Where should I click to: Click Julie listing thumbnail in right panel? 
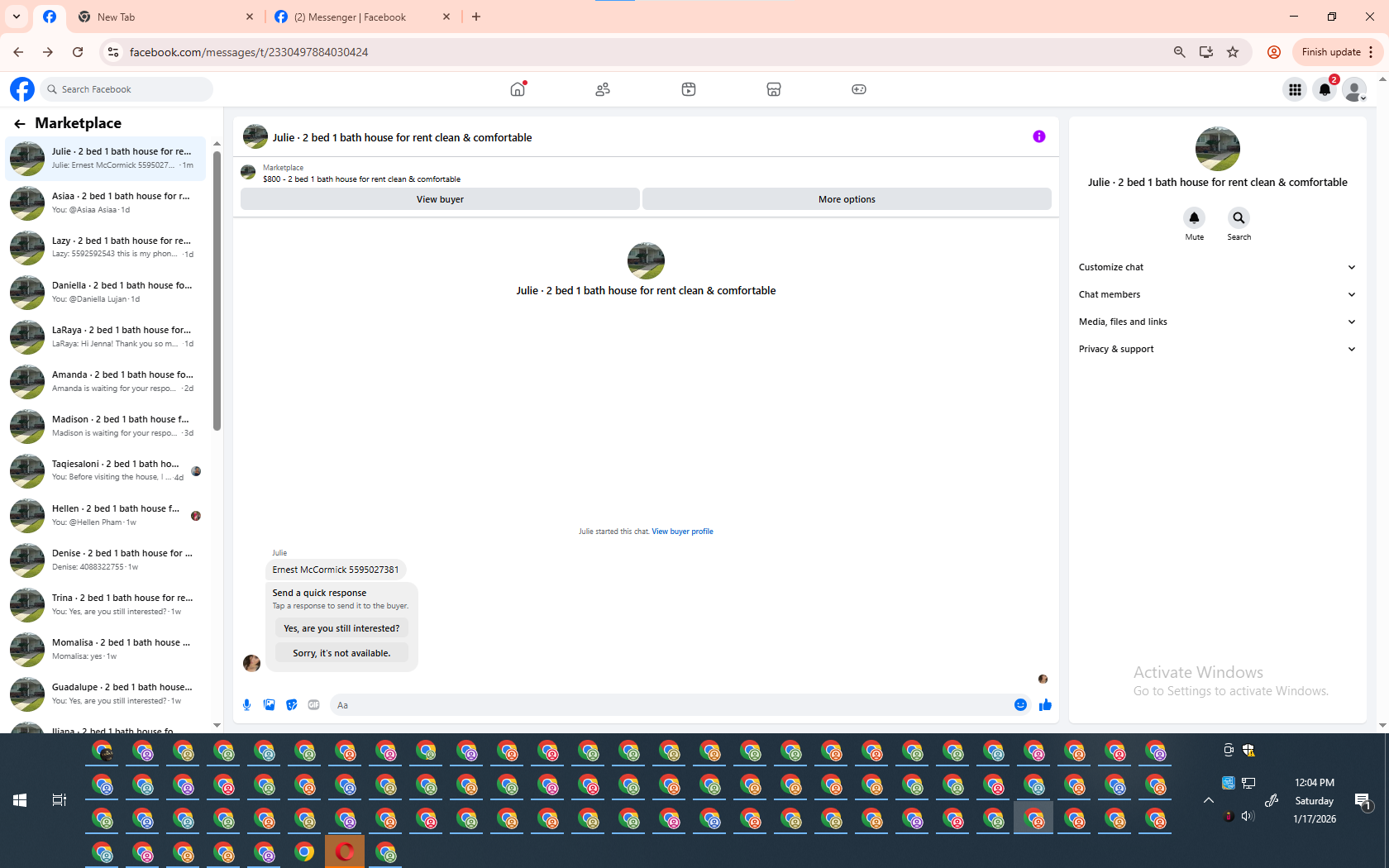(x=1217, y=149)
